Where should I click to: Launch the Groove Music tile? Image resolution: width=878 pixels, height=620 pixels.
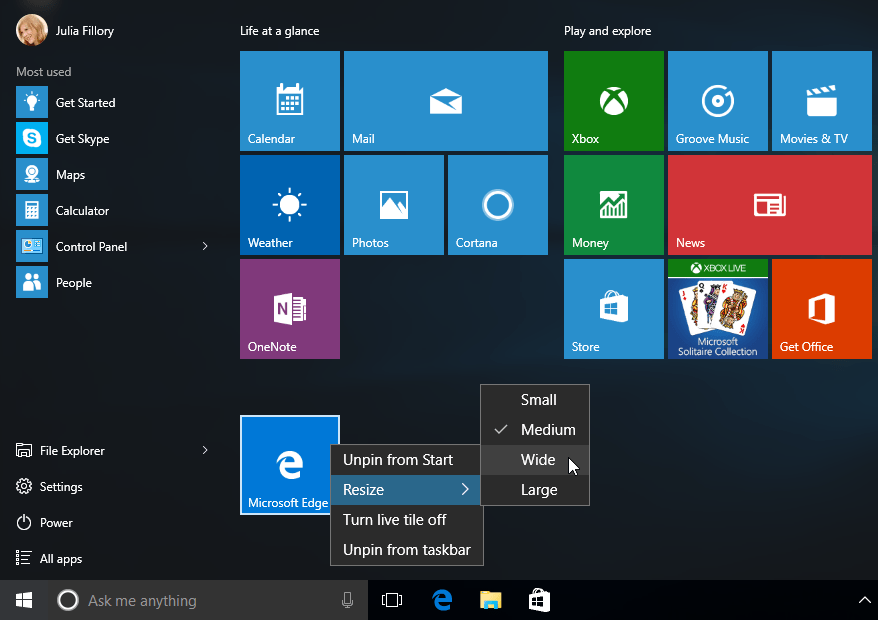point(717,101)
